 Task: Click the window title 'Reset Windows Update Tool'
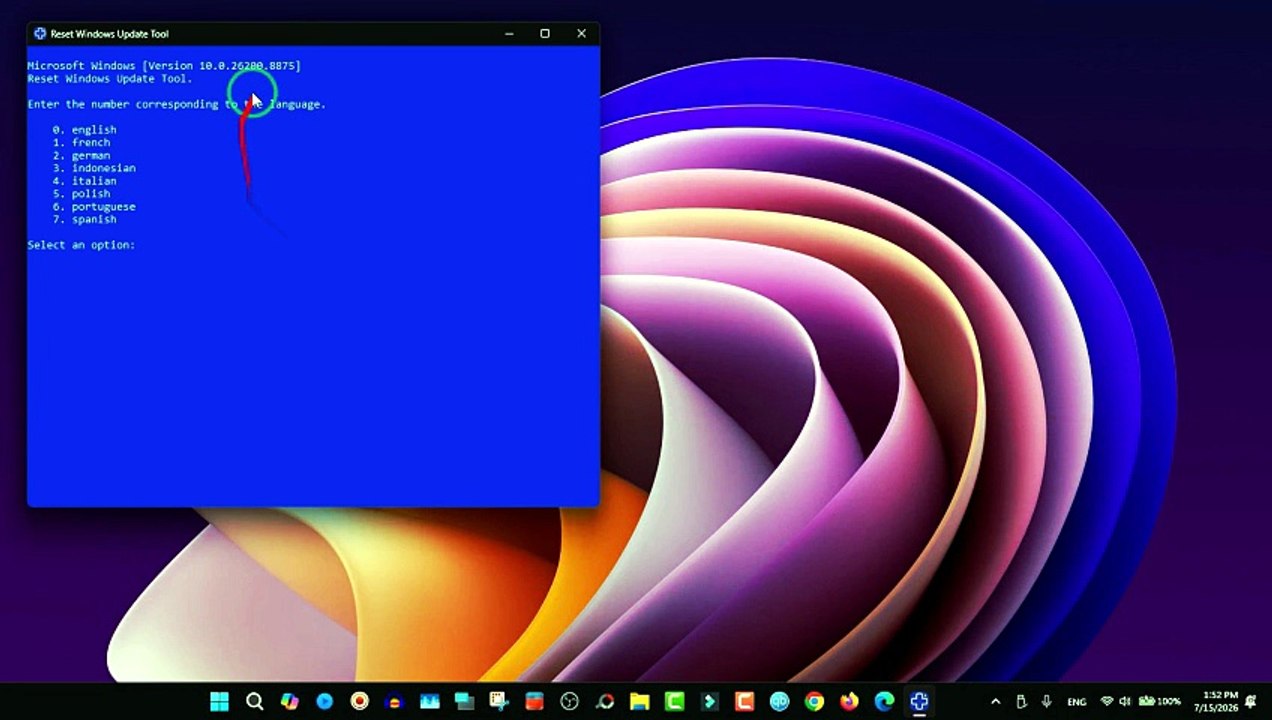[x=110, y=34]
